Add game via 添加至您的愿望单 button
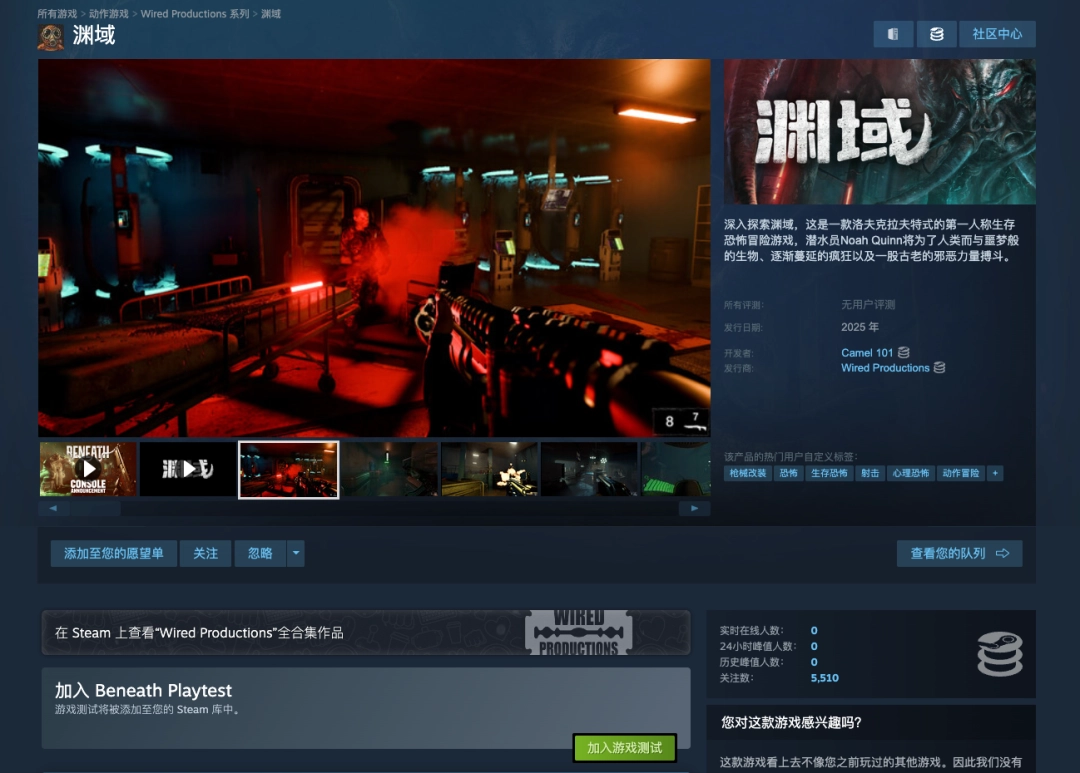 [x=113, y=553]
